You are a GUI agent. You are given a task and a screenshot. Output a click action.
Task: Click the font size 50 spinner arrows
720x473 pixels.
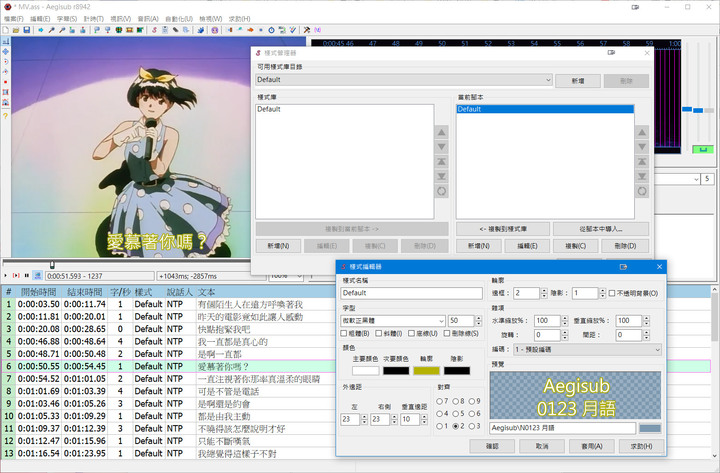[x=478, y=321]
